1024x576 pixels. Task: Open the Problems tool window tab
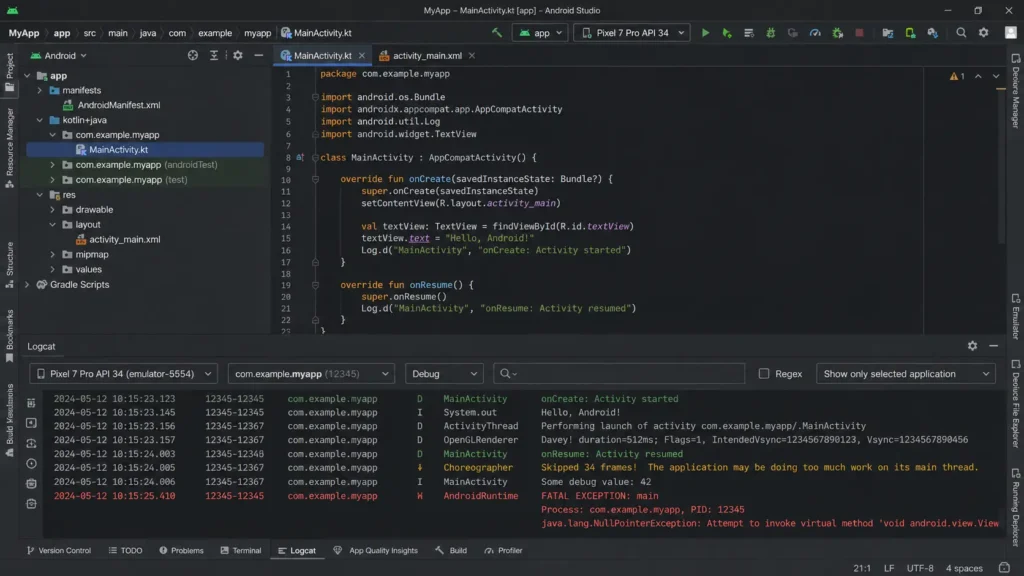(x=182, y=551)
